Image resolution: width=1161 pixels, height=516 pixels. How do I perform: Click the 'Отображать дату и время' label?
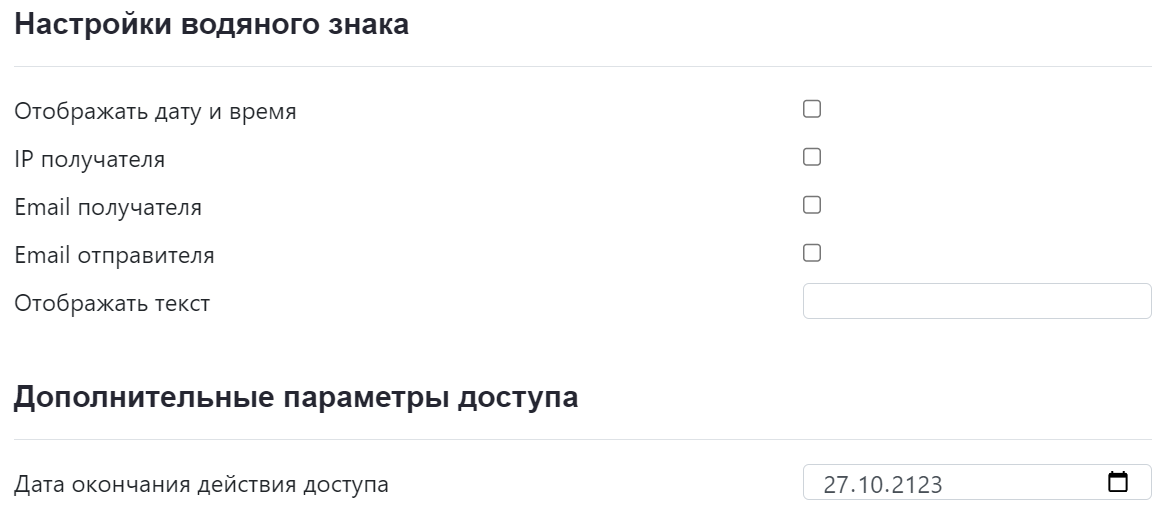coord(155,112)
